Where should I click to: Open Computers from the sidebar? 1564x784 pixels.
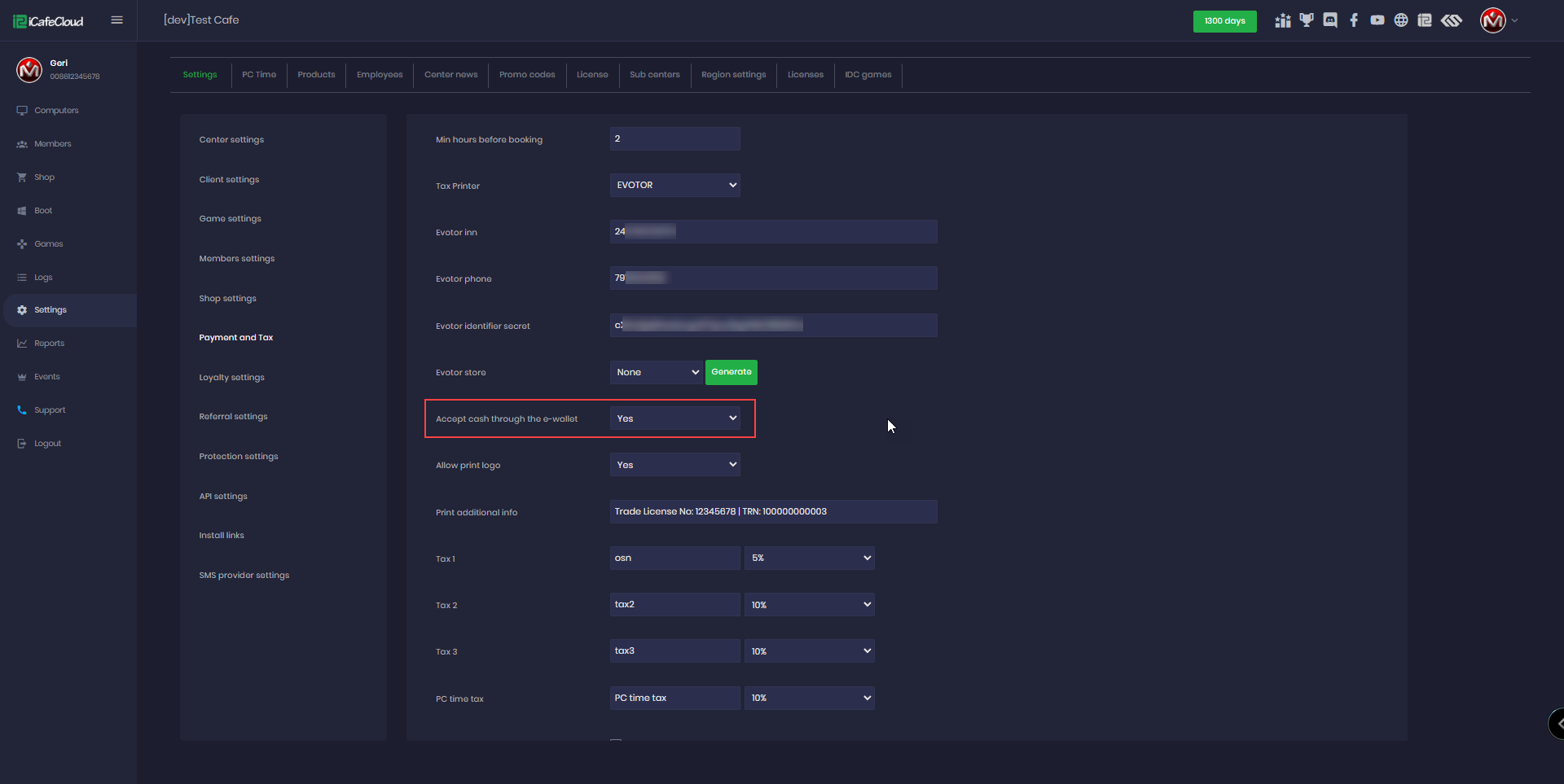pos(56,111)
